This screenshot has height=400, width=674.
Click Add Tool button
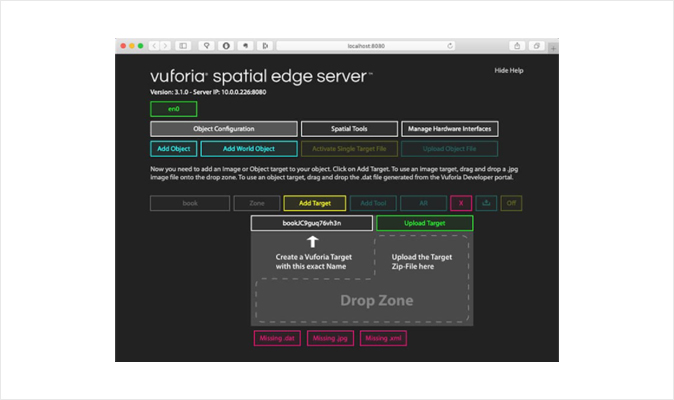coord(373,203)
